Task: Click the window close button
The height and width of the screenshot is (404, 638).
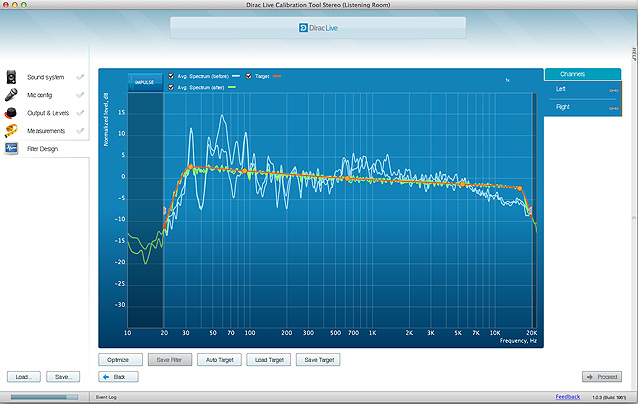Action: (6, 4)
